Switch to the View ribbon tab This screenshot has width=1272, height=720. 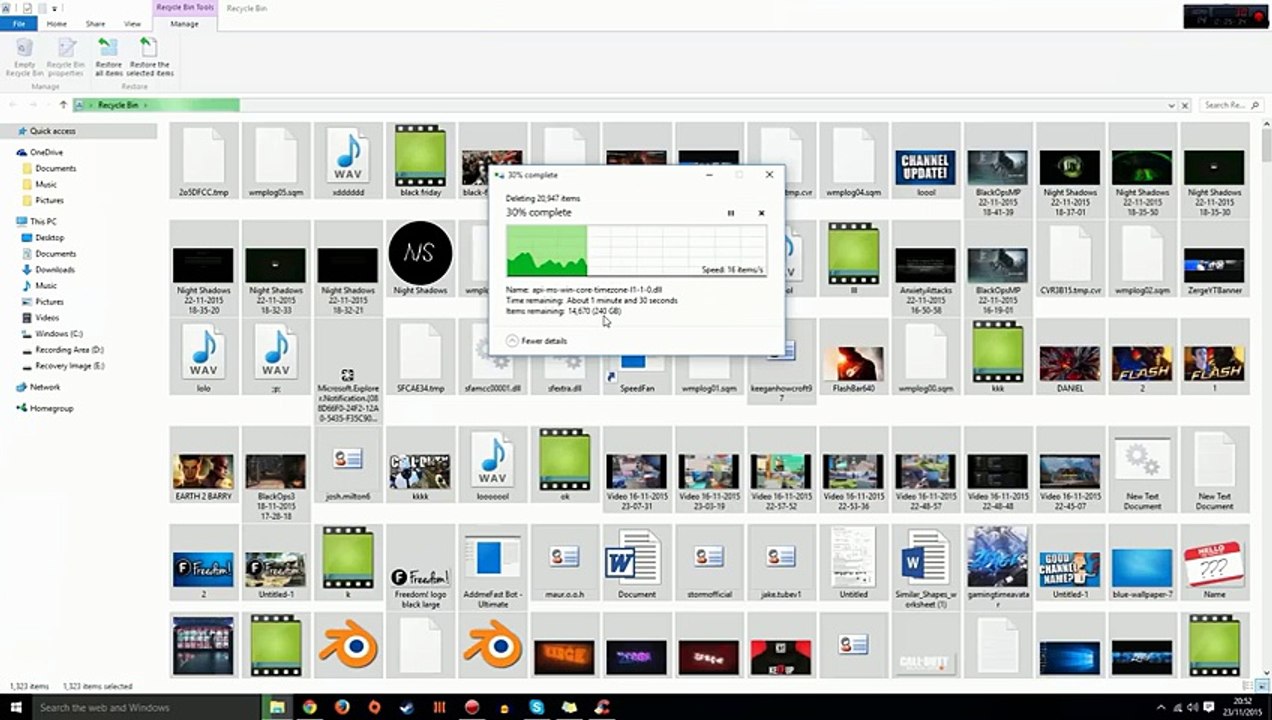pyautogui.click(x=132, y=23)
